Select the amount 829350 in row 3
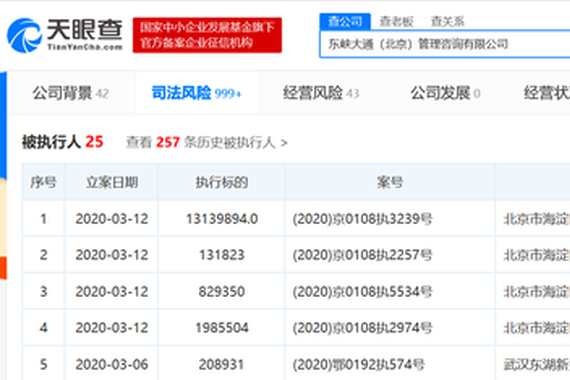The height and width of the screenshot is (380, 570). (x=222, y=292)
